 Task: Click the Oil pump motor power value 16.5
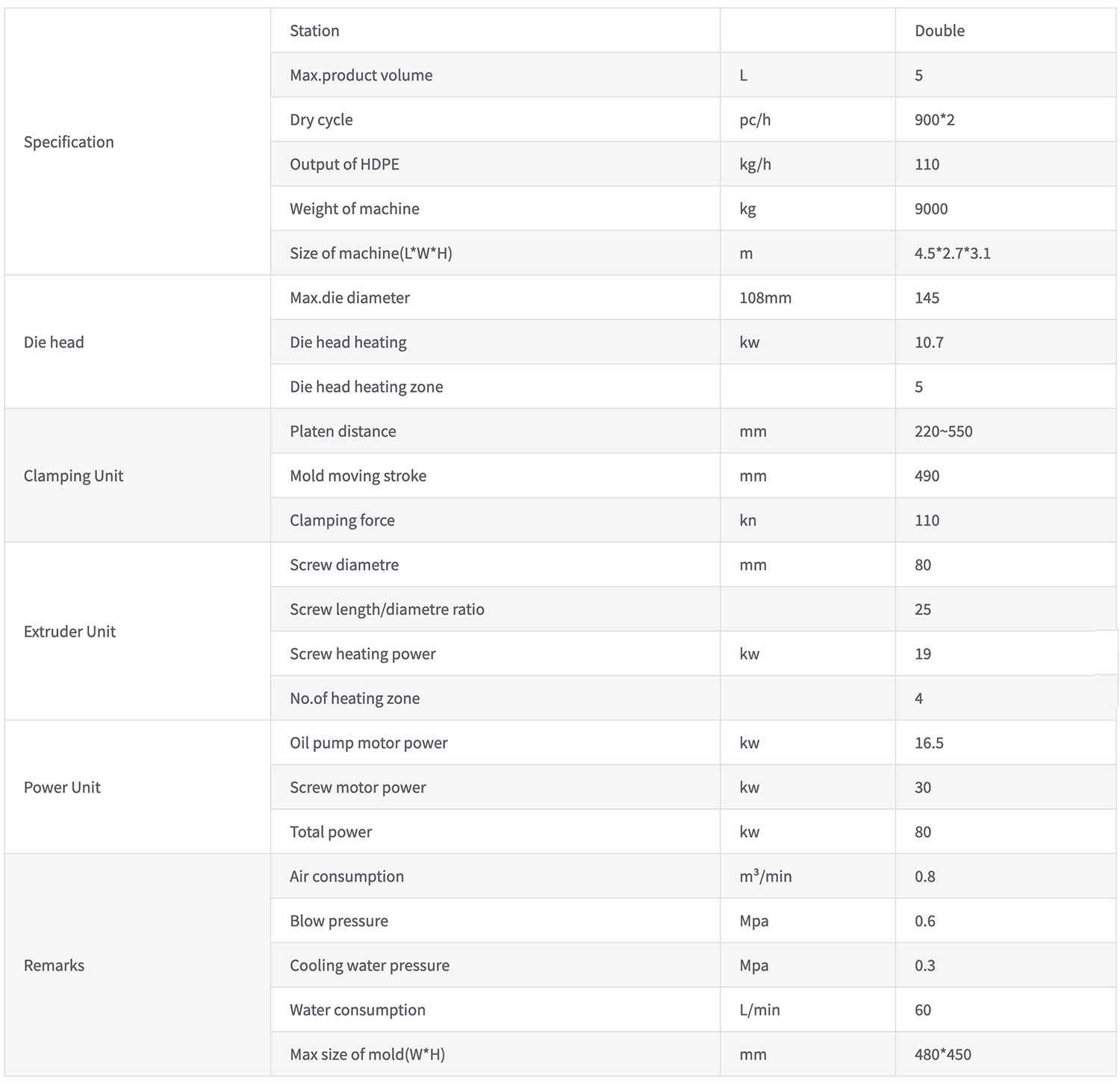coord(929,743)
